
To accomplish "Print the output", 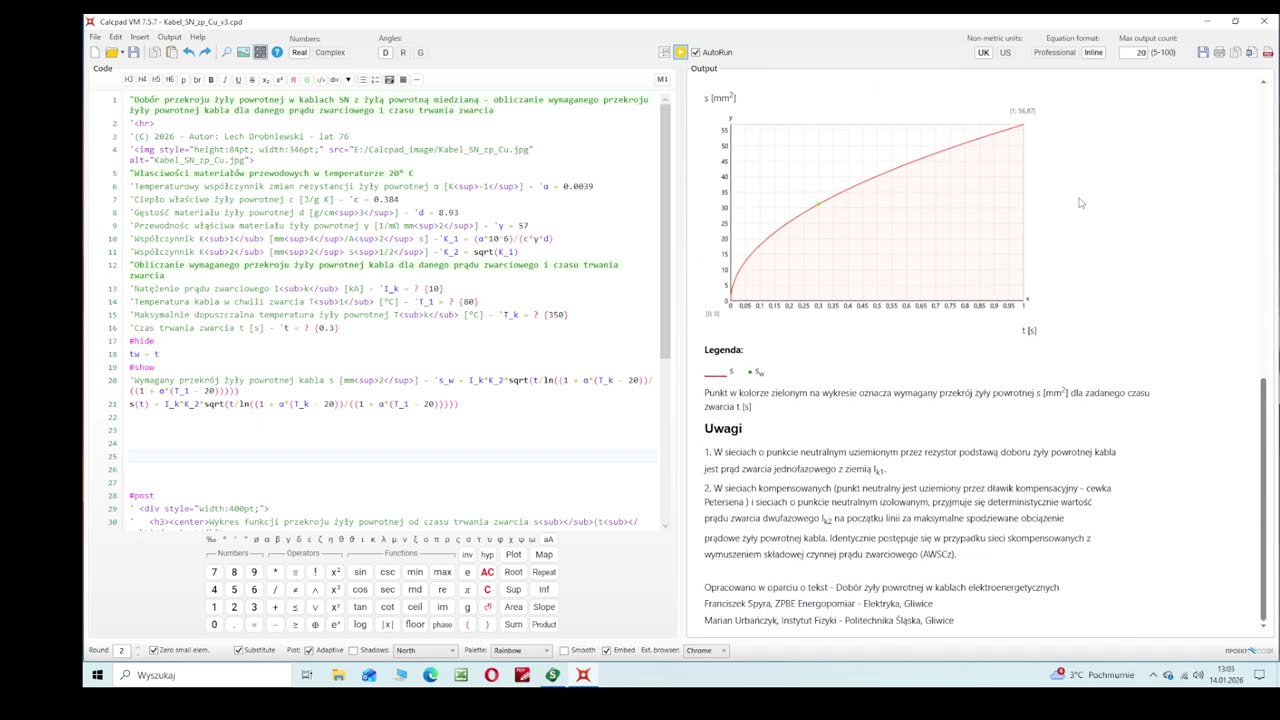I will pos(1219,52).
